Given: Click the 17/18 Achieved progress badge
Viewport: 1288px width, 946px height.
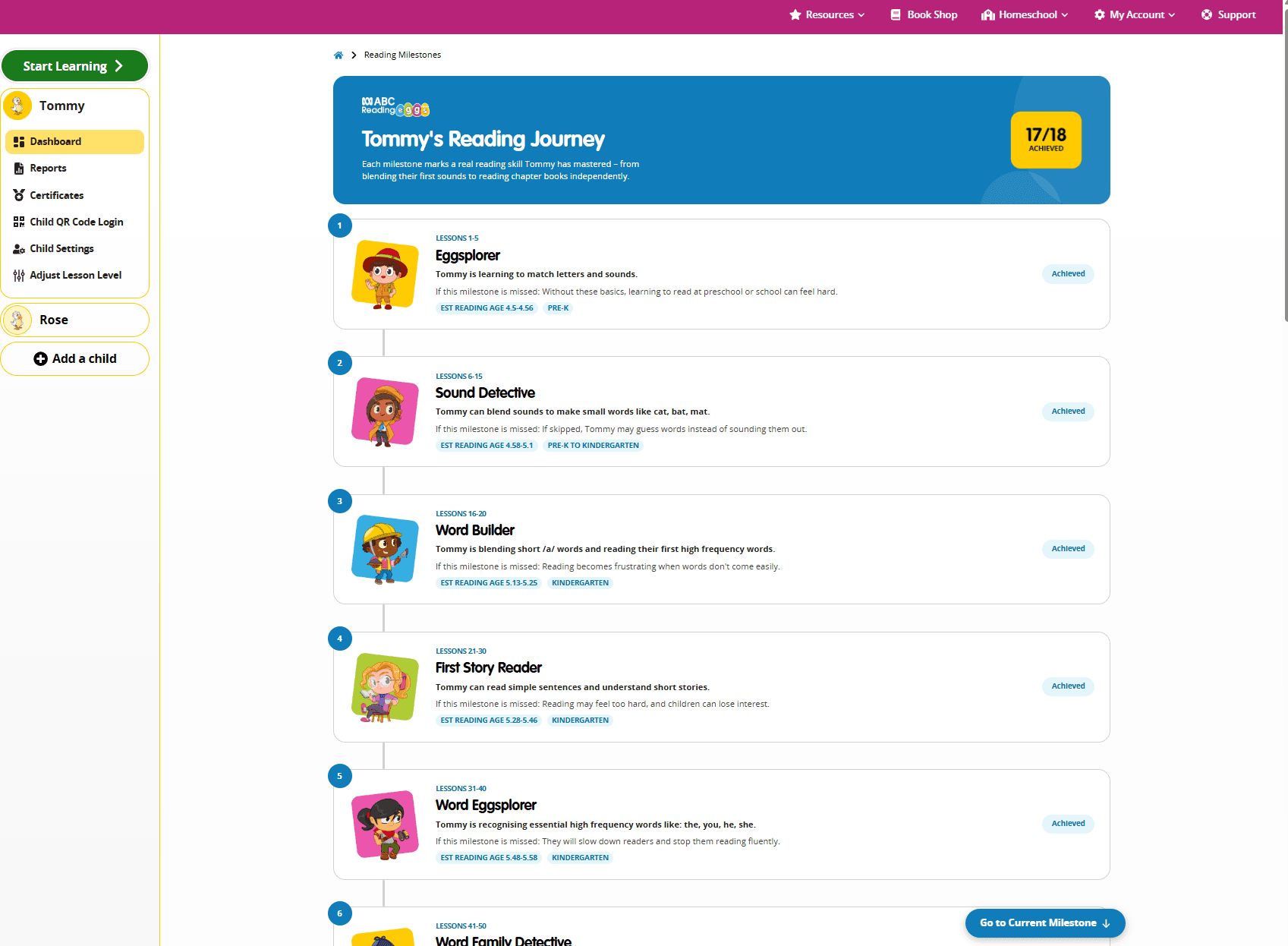Looking at the screenshot, I should (x=1046, y=140).
